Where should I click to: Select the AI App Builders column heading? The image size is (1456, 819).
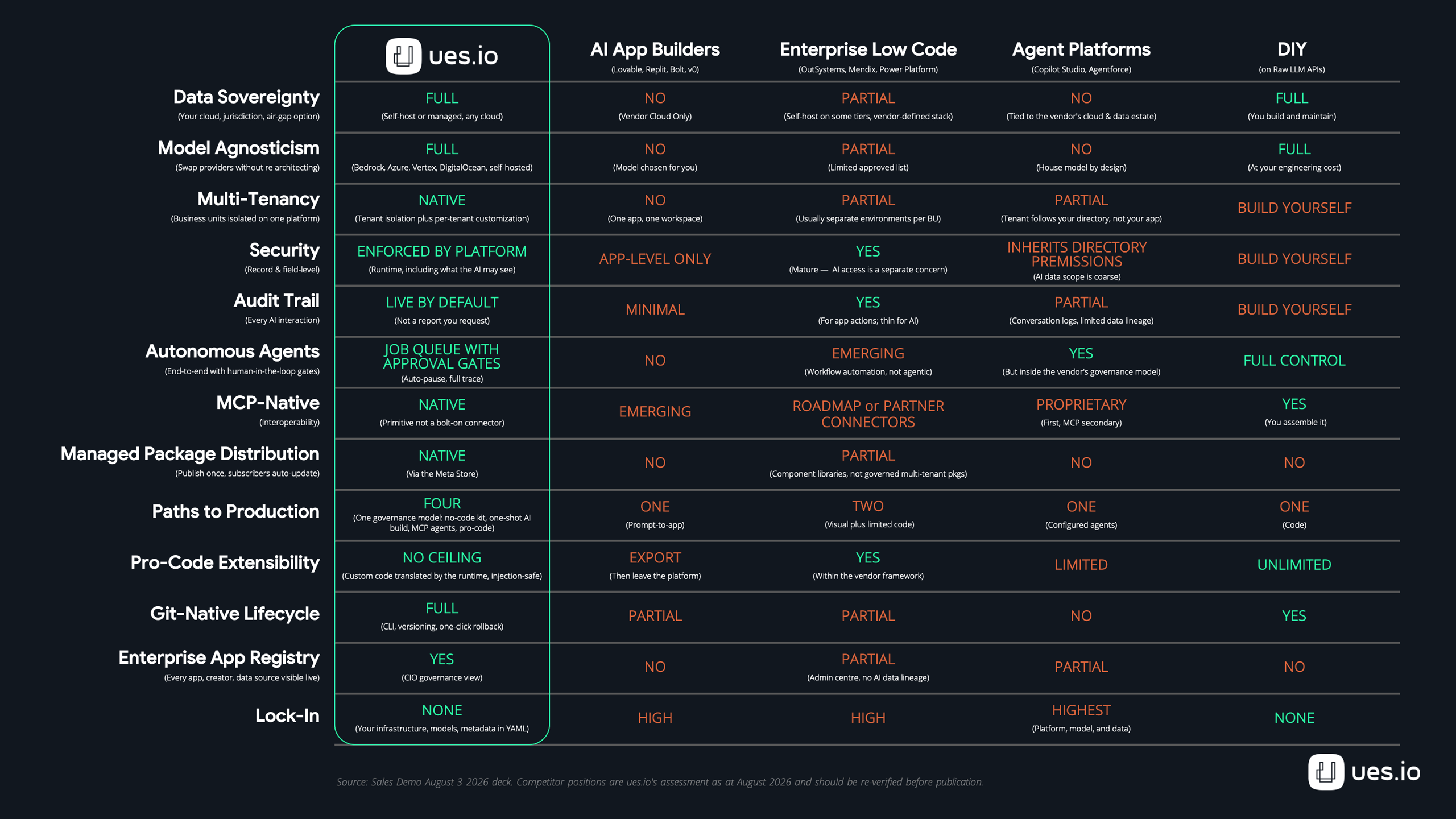[655, 49]
